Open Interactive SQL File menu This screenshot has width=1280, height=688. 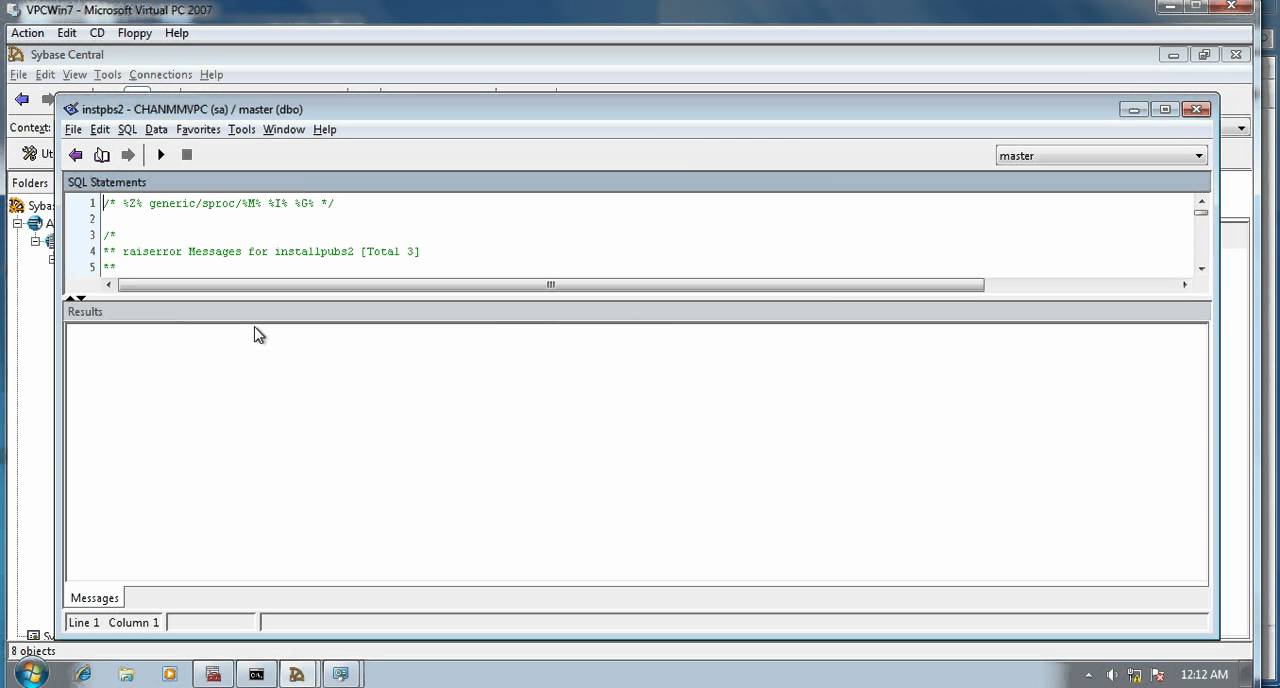(73, 130)
